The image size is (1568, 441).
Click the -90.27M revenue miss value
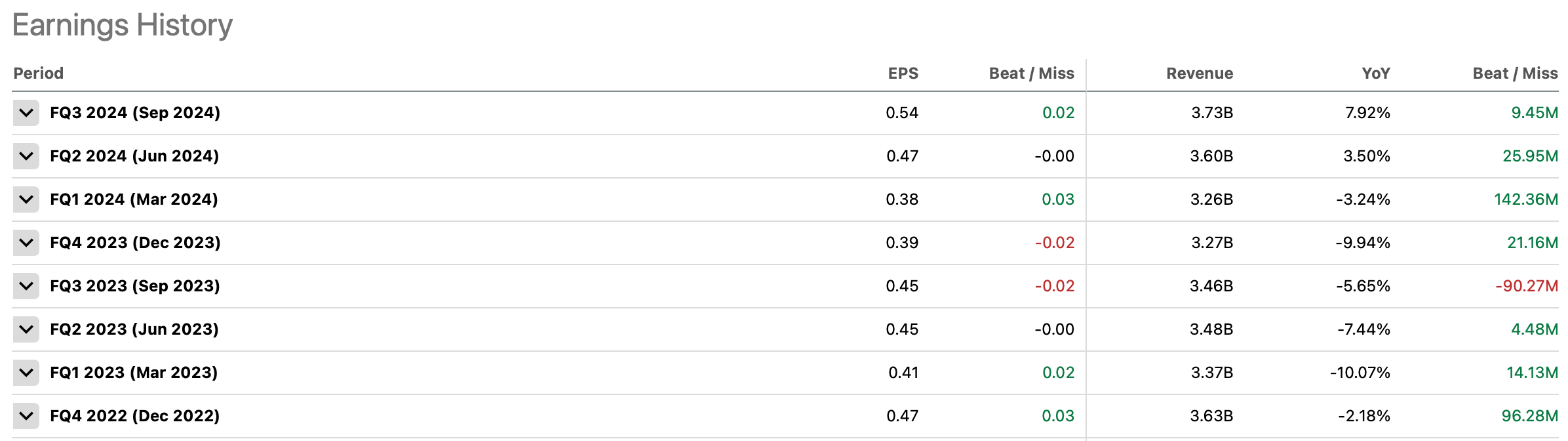point(1526,286)
